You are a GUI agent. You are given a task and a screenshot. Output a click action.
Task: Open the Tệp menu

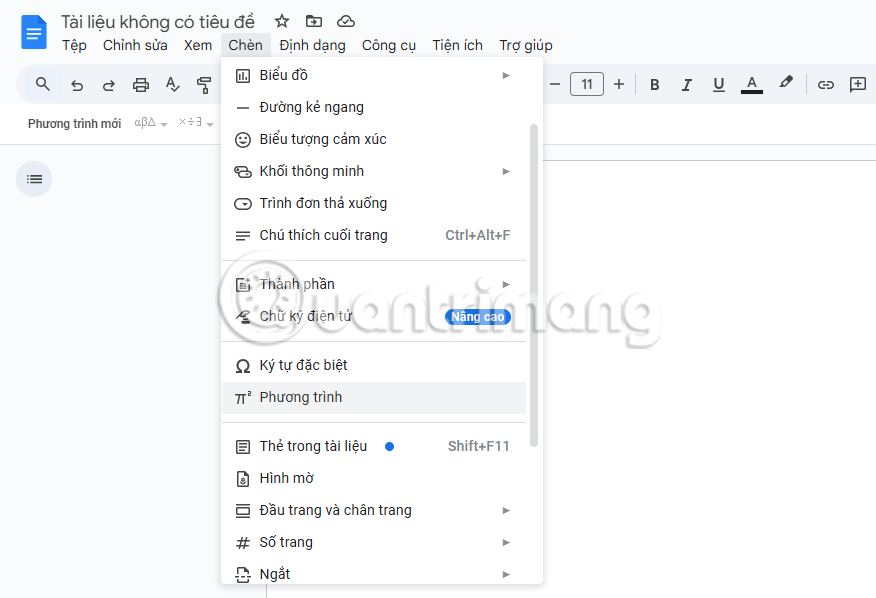pyautogui.click(x=74, y=45)
